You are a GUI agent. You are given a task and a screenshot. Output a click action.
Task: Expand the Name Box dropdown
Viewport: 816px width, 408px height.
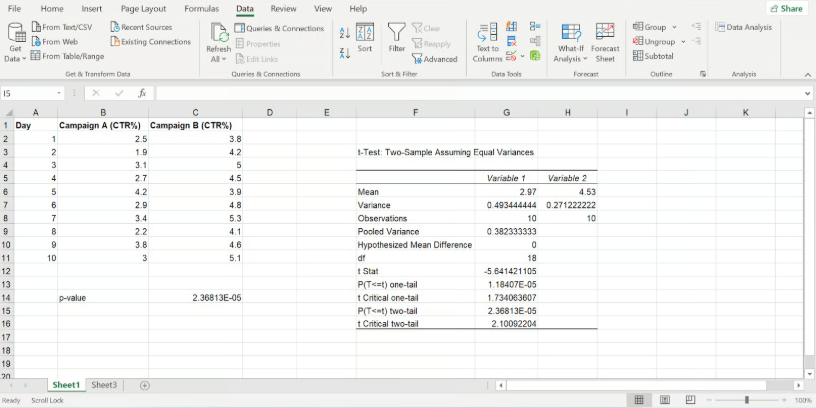(x=60, y=93)
